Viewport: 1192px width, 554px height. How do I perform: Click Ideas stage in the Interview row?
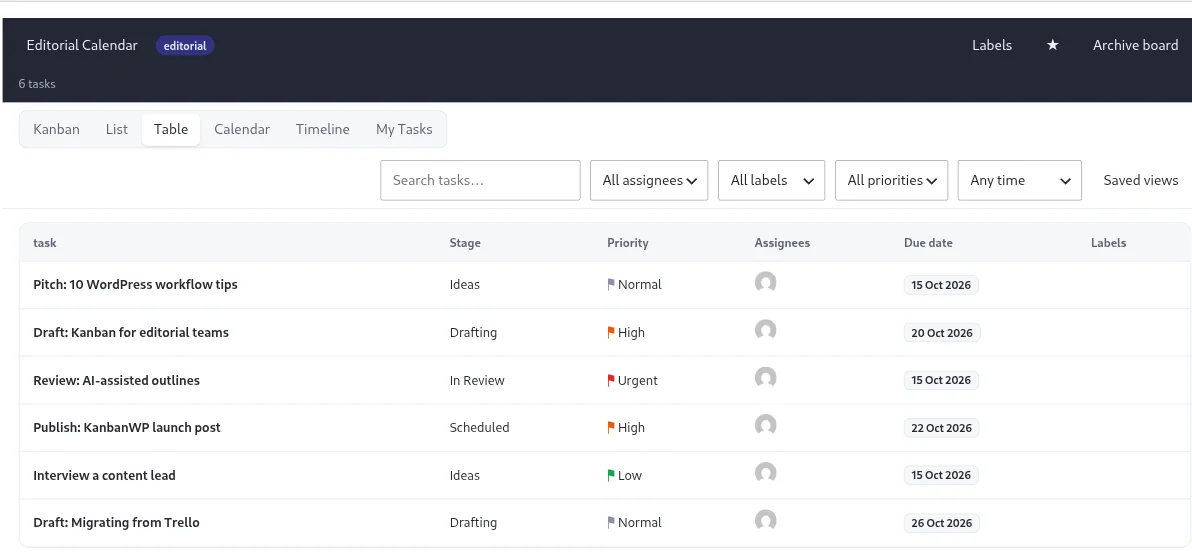(x=465, y=476)
